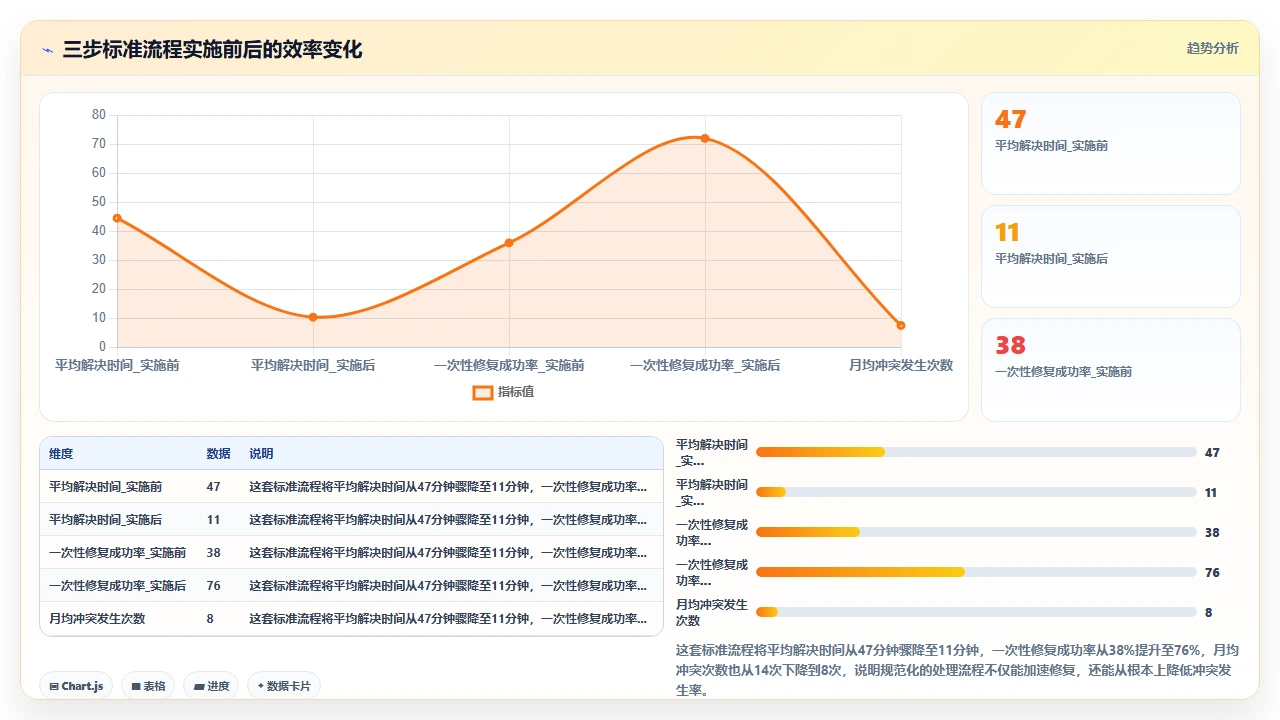Click the 数据 column header

[218, 454]
